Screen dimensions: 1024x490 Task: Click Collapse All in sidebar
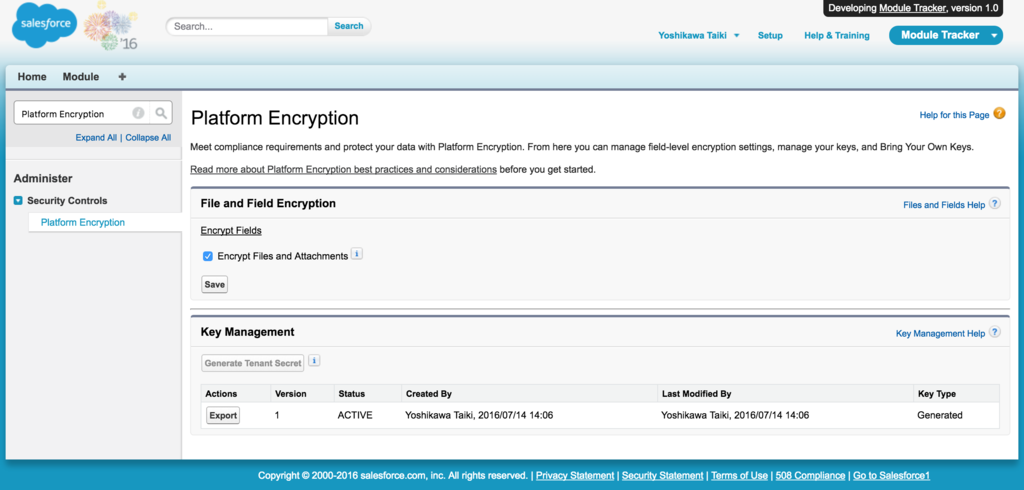tap(148, 137)
